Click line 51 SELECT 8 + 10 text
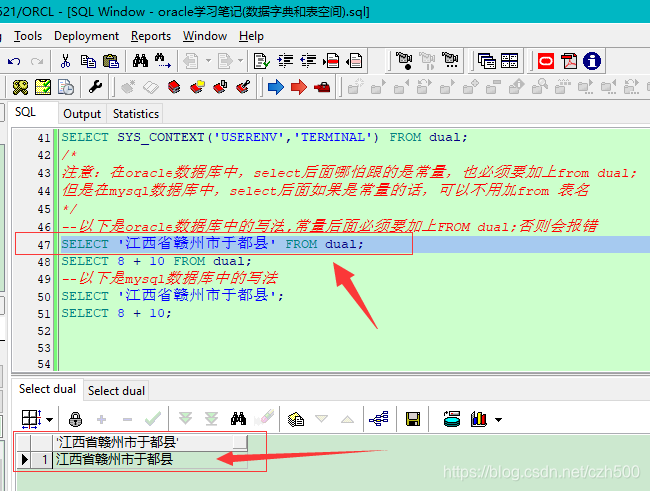The height and width of the screenshot is (491, 650). pos(116,313)
